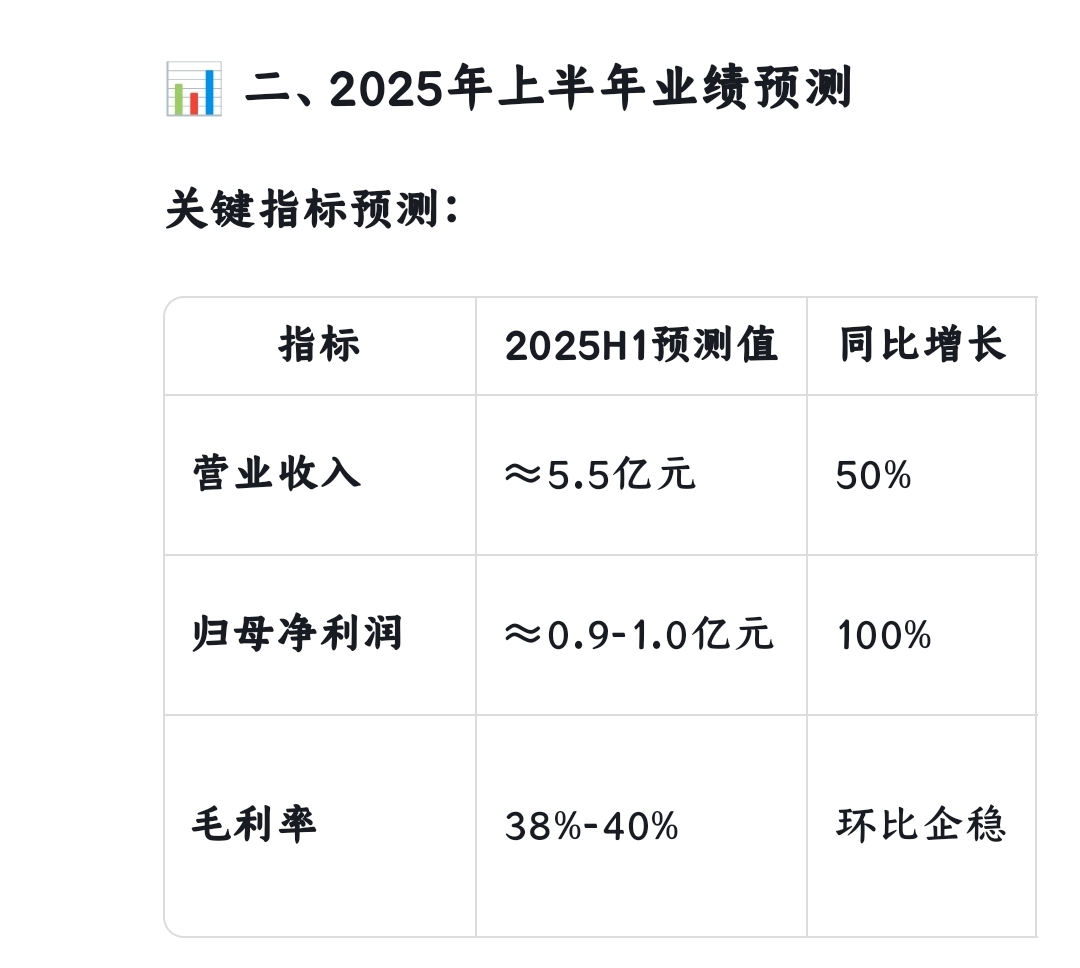Click the 二、 section number in heading
1080x968 pixels.
click(284, 90)
